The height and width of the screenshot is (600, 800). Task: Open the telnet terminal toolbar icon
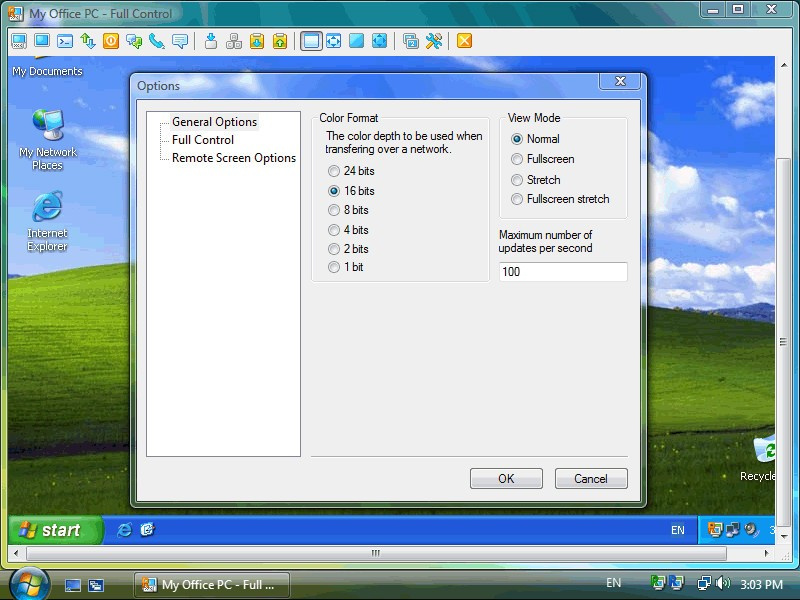tap(65, 41)
